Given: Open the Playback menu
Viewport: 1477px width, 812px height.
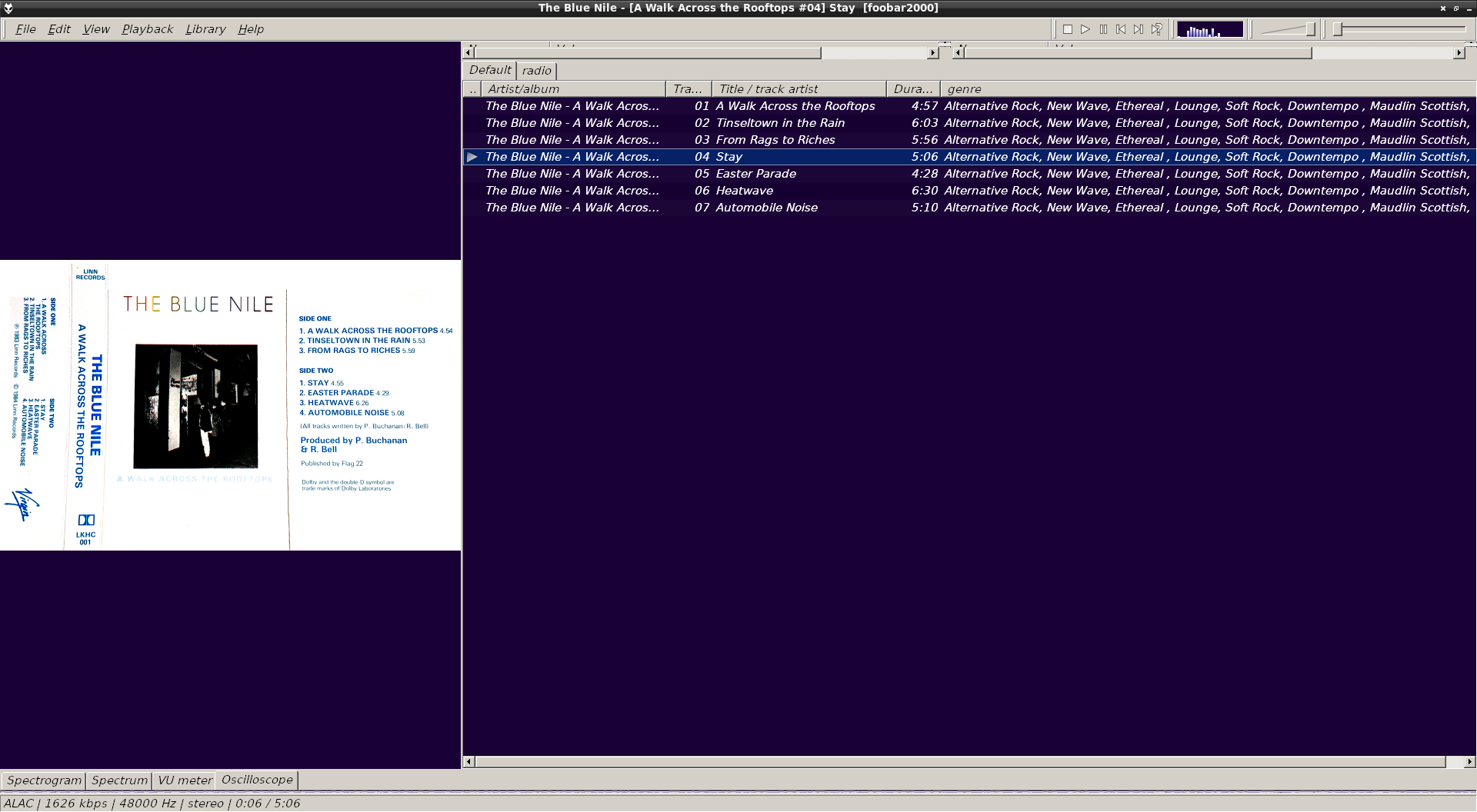Looking at the screenshot, I should [148, 29].
